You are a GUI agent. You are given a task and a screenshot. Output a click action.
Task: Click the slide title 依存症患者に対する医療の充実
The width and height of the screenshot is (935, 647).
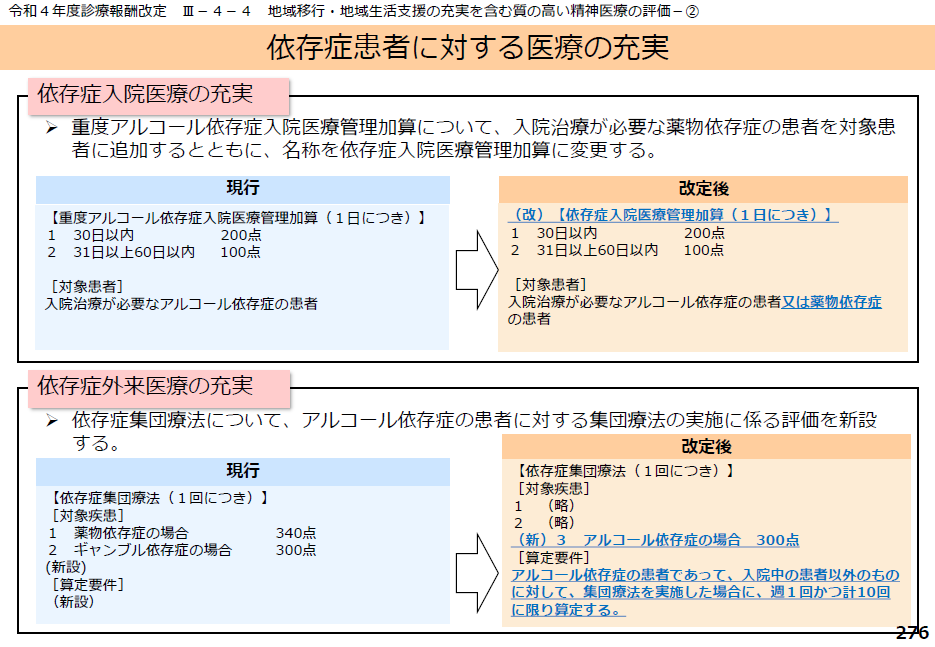point(467,47)
